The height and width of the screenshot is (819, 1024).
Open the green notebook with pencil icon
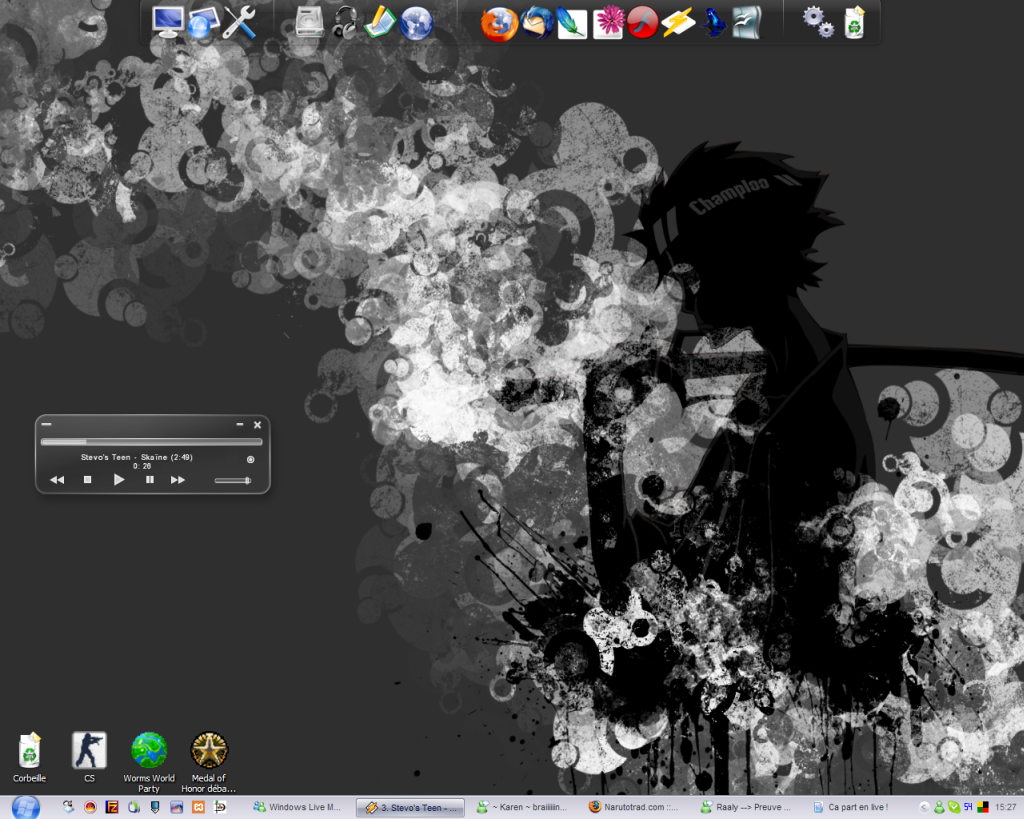pos(380,23)
